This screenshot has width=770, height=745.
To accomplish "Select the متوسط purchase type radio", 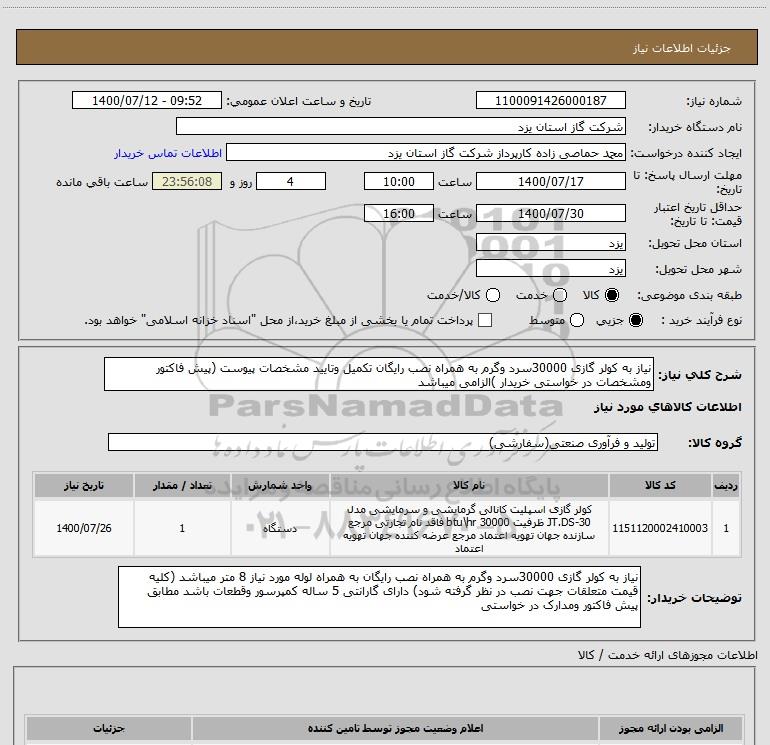I will [577, 320].
